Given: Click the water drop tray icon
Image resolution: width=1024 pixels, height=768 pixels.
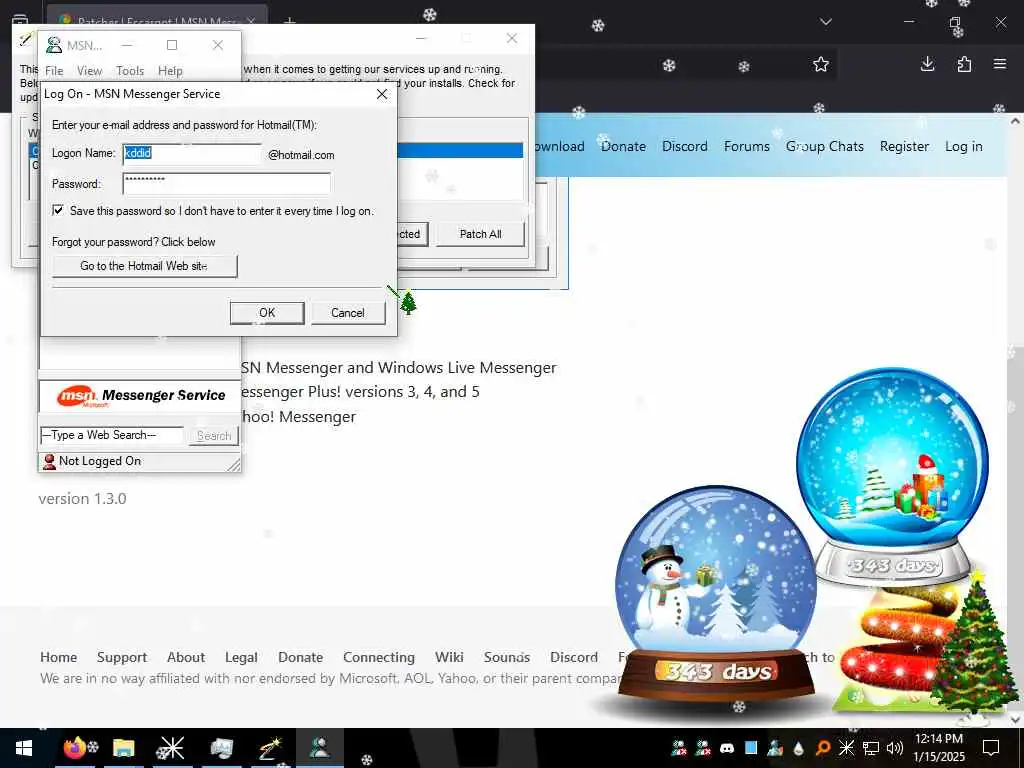Looking at the screenshot, I should (799, 748).
